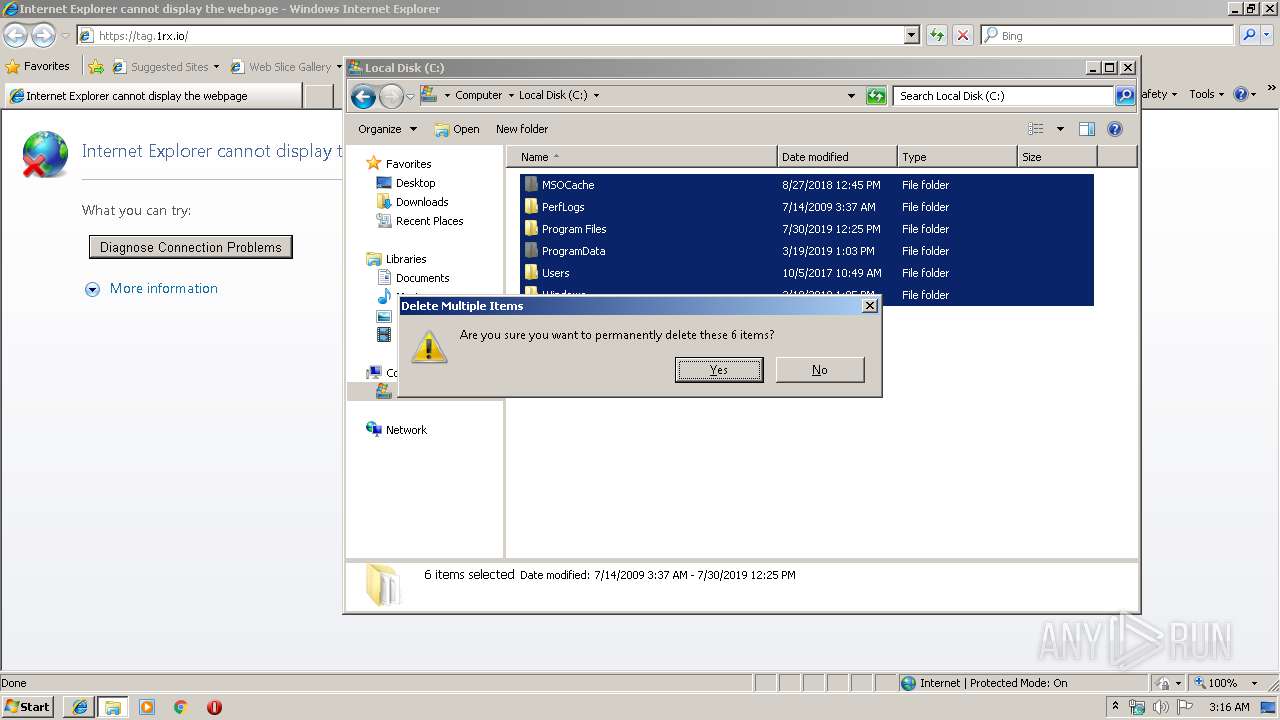Click Open in the Explorer toolbar
This screenshot has height=720, width=1280.
click(x=457, y=129)
